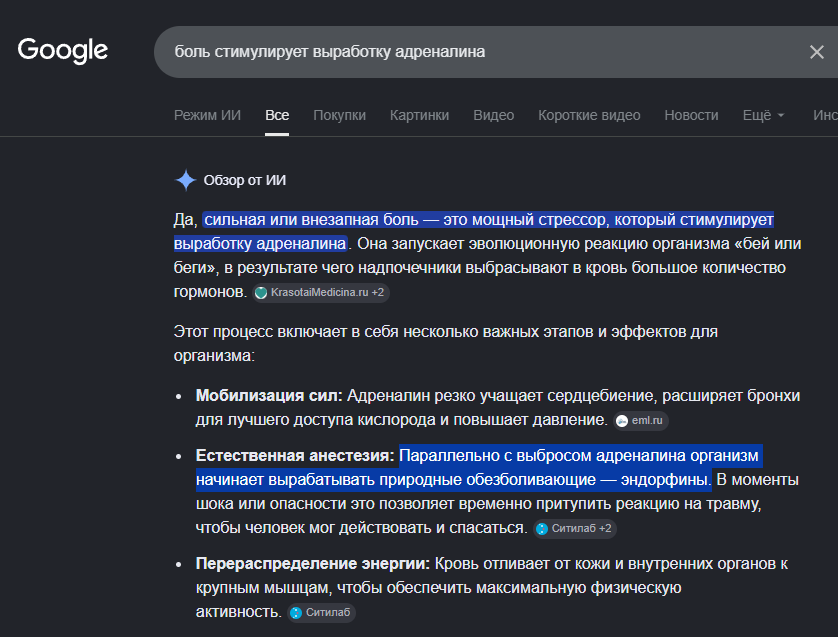The width and height of the screenshot is (838, 637).
Task: Click the AI overview sparkle icon
Action: click(185, 180)
